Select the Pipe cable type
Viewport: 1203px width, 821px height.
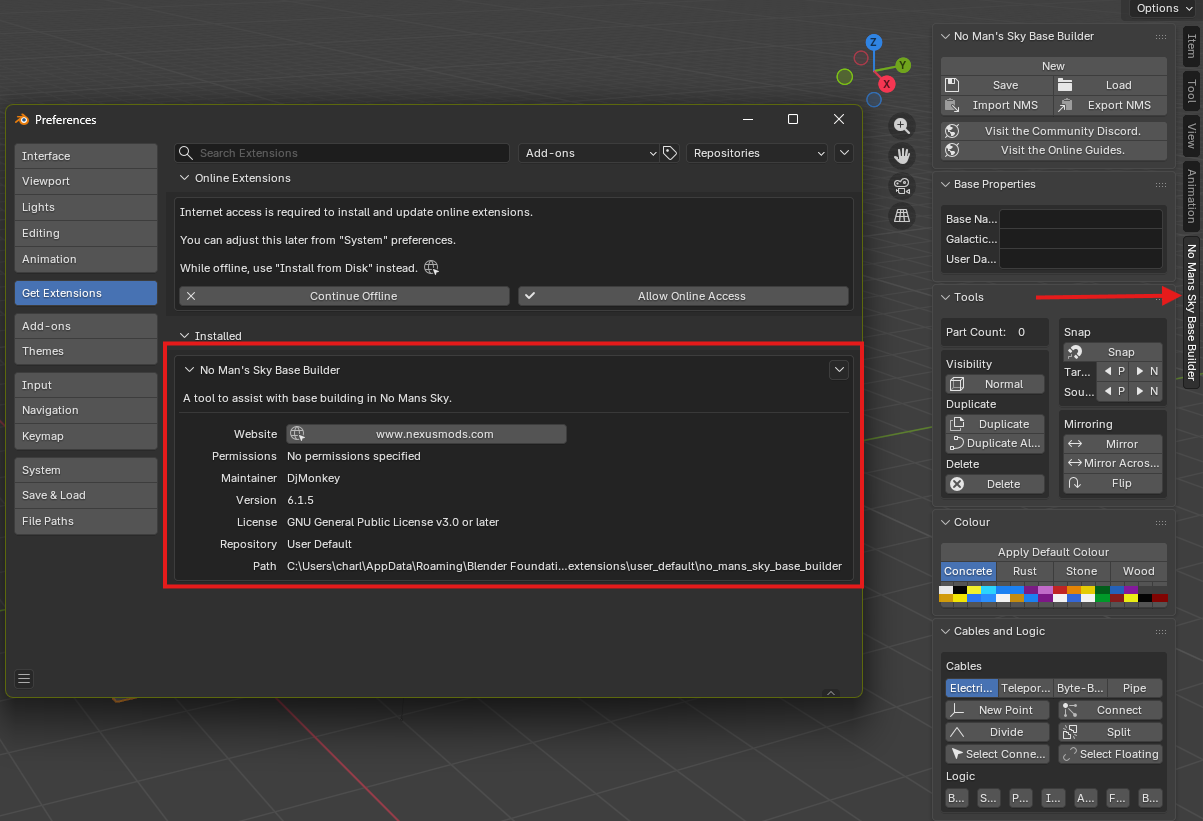pyautogui.click(x=1134, y=688)
